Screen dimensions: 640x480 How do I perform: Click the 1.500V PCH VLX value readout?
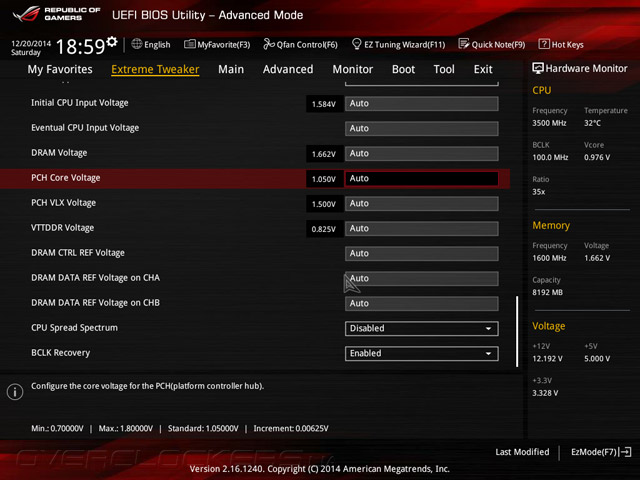[324, 204]
